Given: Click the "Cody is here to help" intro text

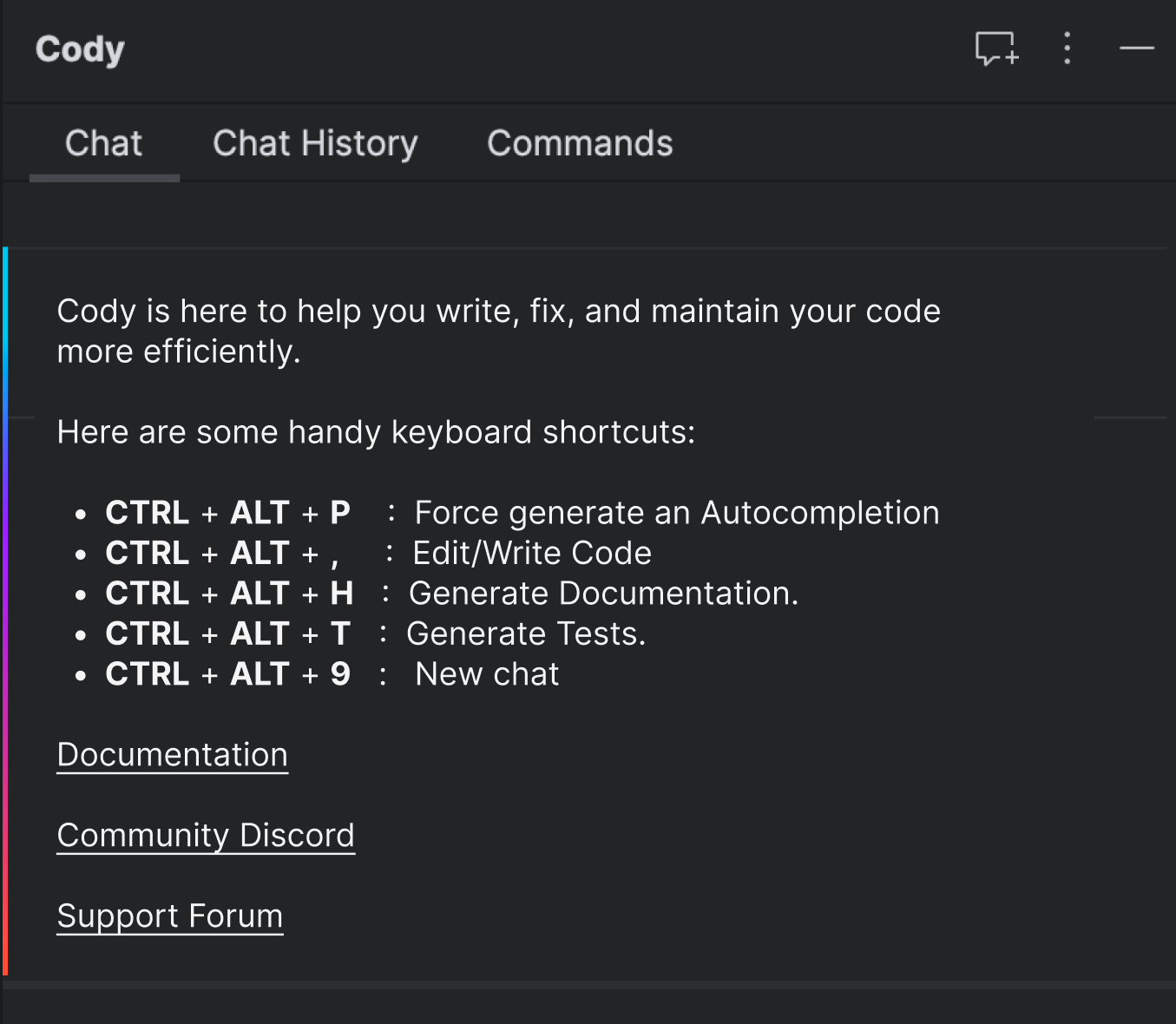Looking at the screenshot, I should [x=499, y=331].
